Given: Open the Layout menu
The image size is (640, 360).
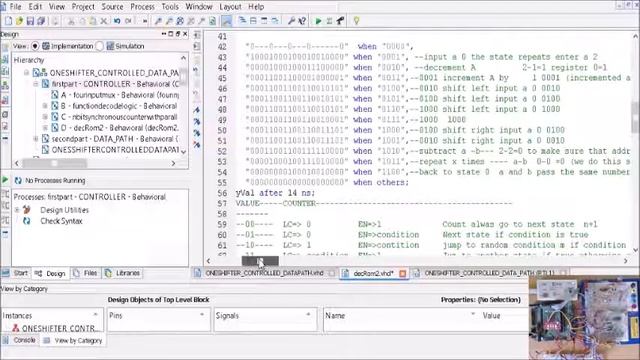Looking at the screenshot, I should pos(230,7).
